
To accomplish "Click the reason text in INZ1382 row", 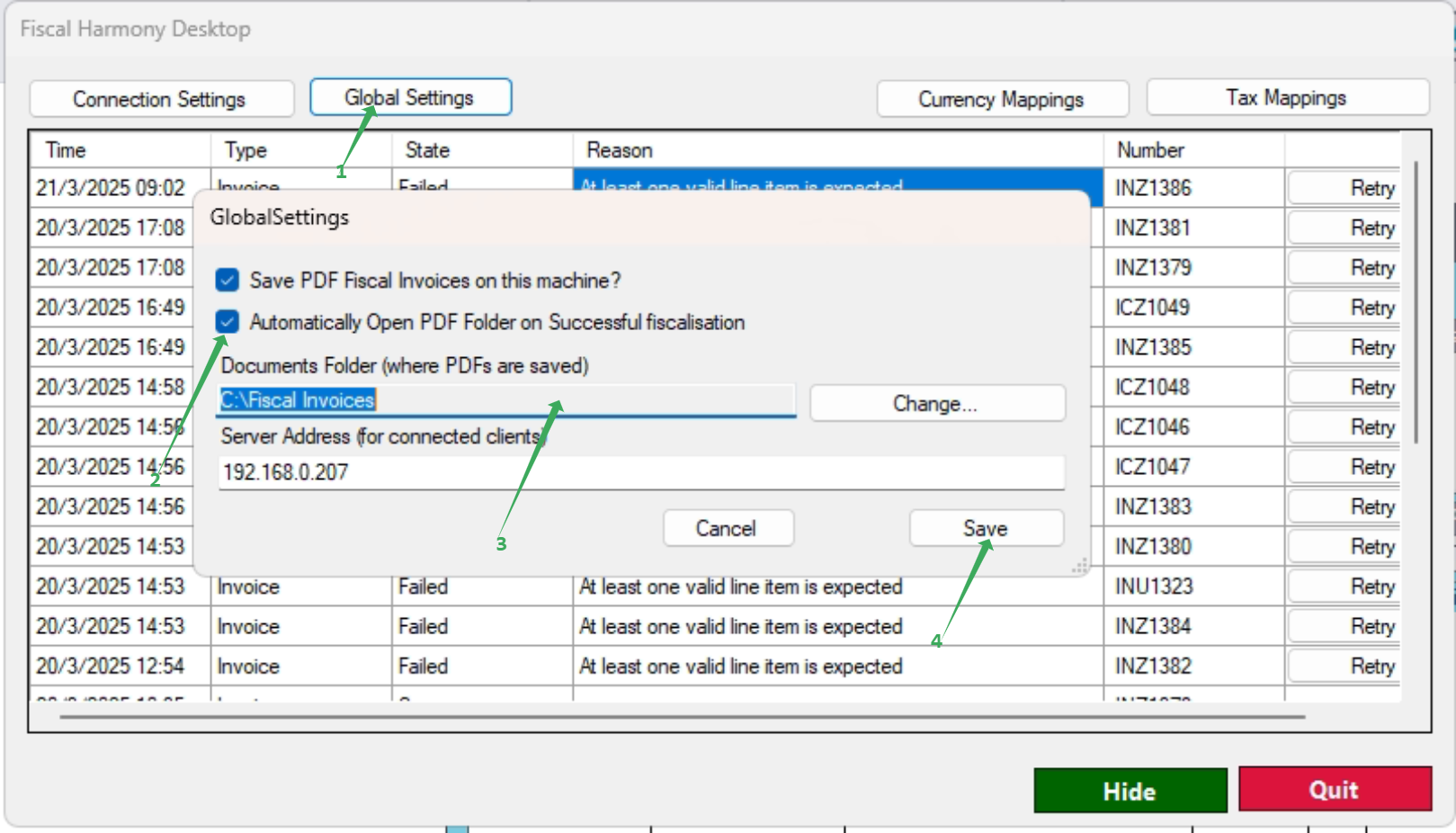I will click(x=740, y=666).
